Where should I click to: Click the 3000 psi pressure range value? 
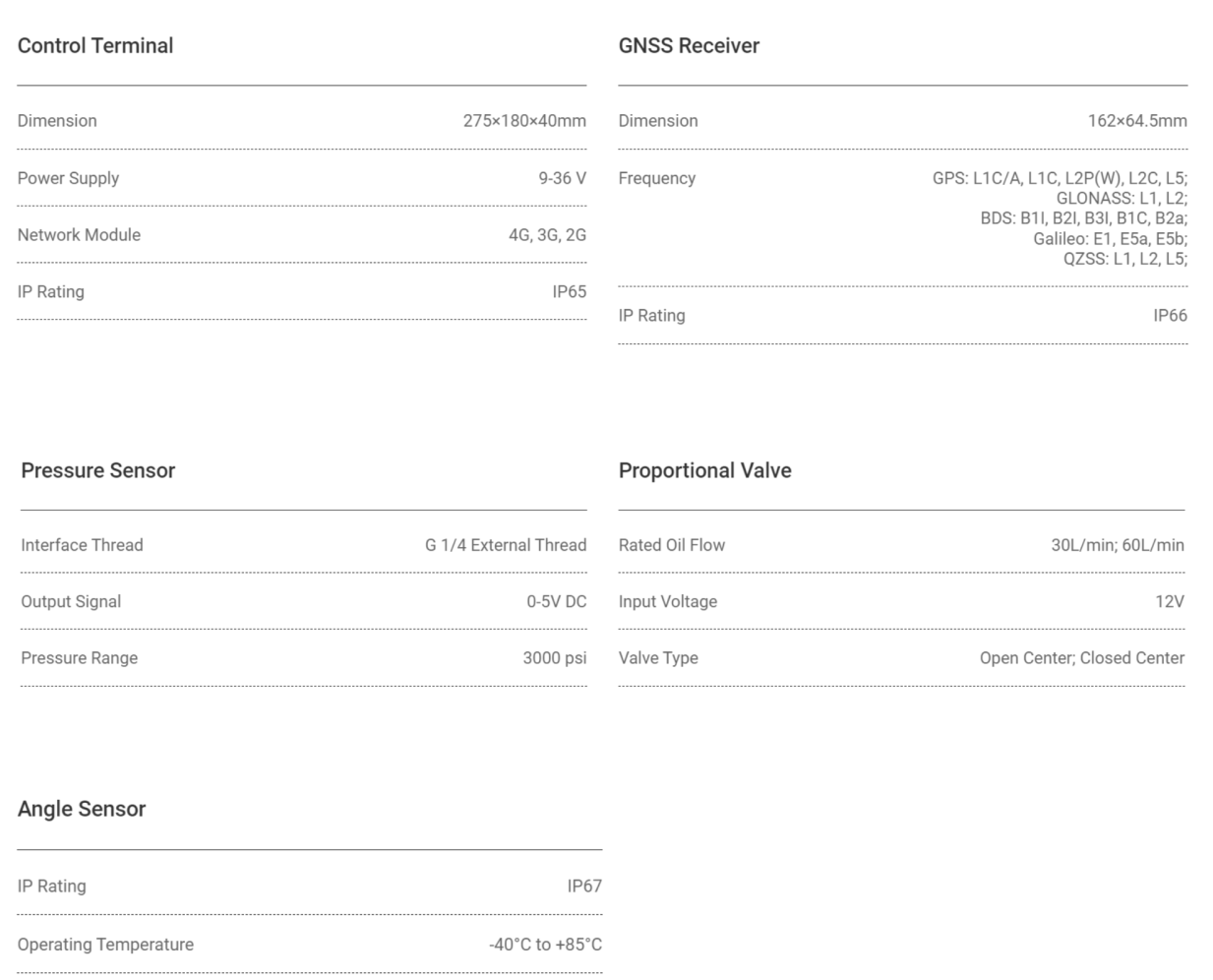click(x=554, y=658)
